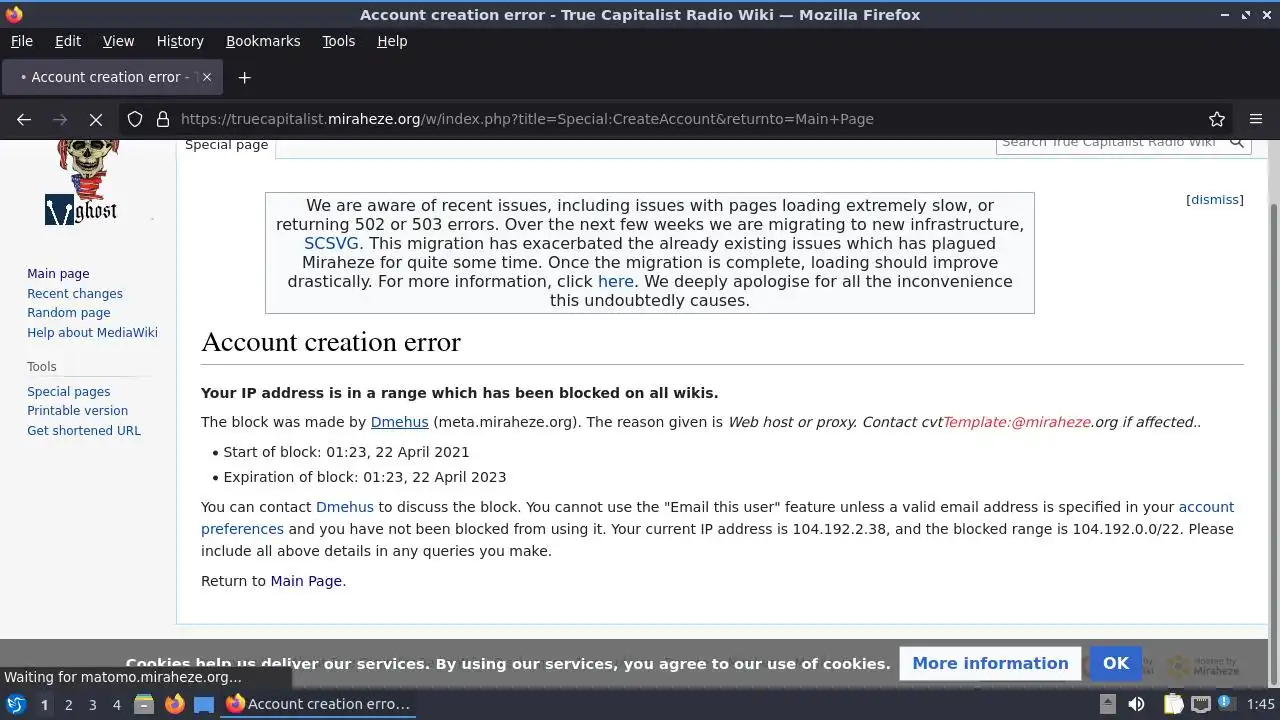Open Dmehus link after 'made by'
Image resolution: width=1280 pixels, height=720 pixels.
click(x=399, y=422)
